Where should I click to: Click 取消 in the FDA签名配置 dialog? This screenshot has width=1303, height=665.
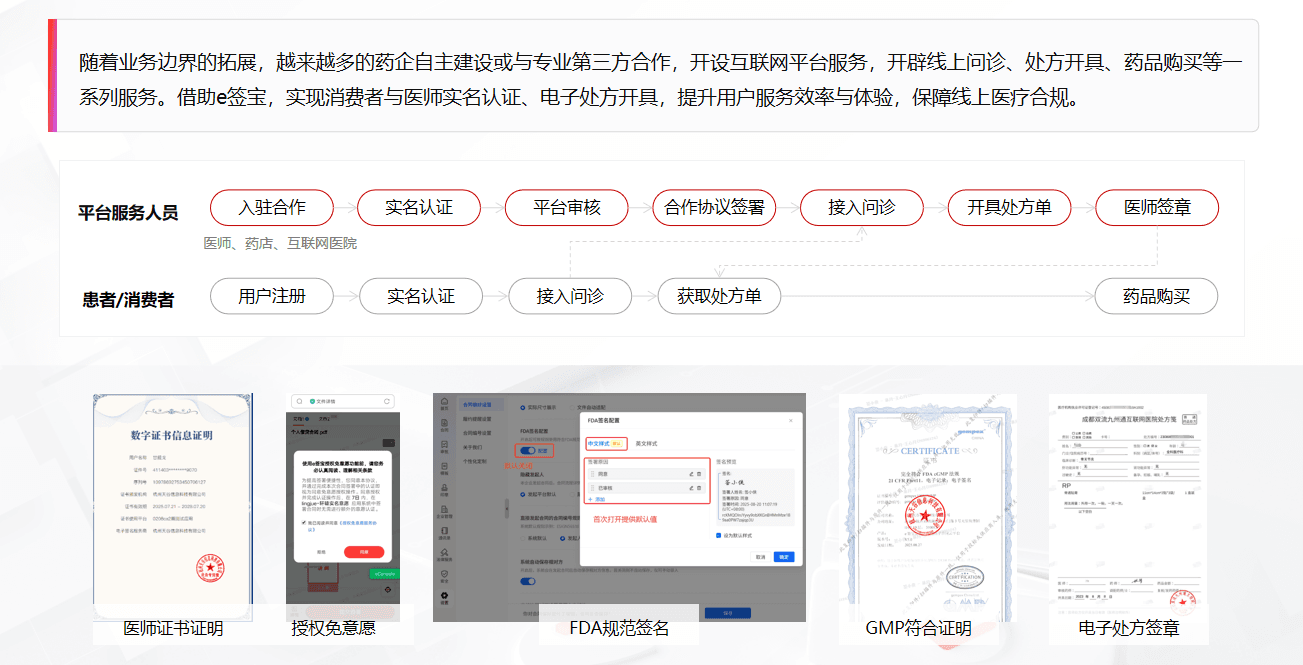point(760,557)
